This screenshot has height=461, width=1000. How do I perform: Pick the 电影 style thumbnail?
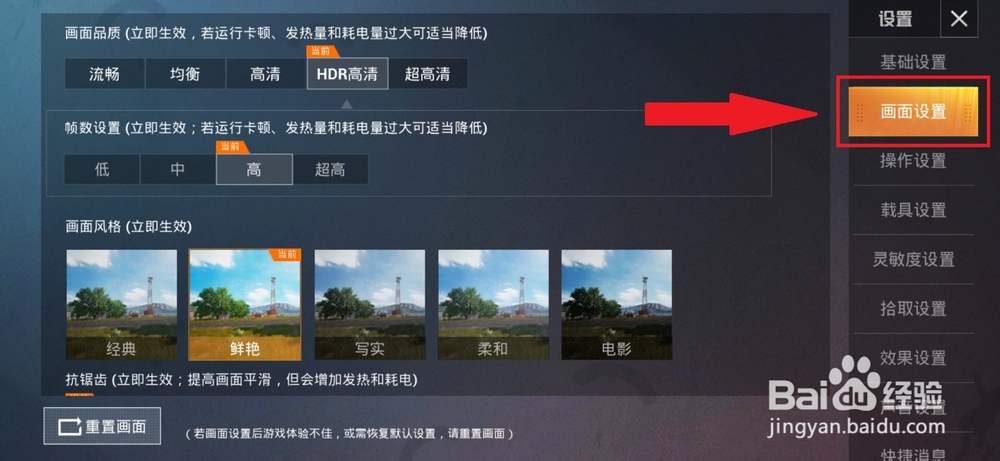(x=616, y=305)
